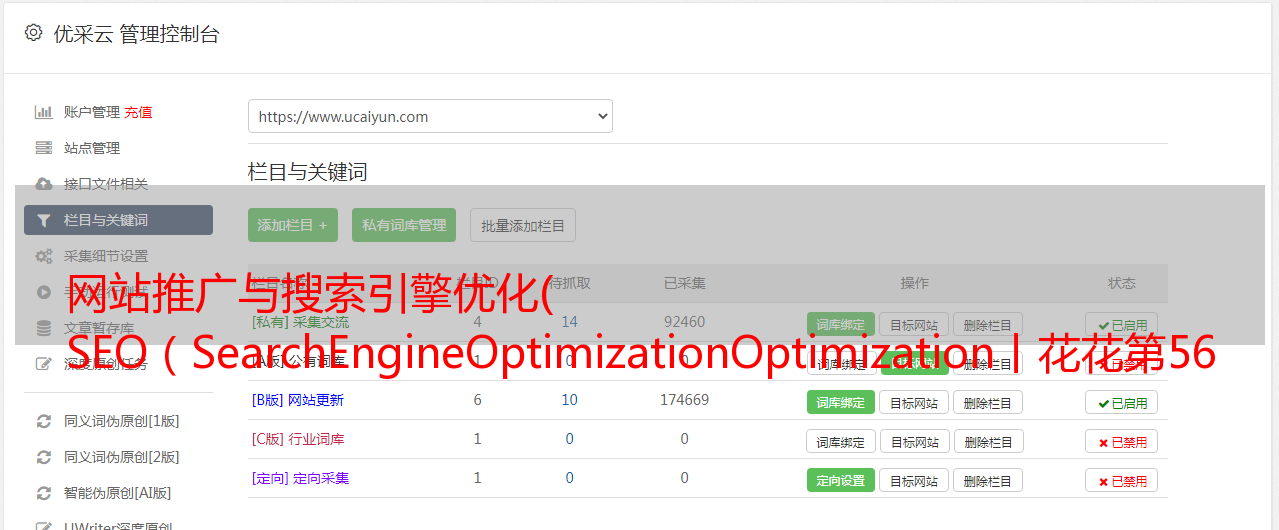Click 删除栏目 in the 行业词库 row

click(x=988, y=441)
